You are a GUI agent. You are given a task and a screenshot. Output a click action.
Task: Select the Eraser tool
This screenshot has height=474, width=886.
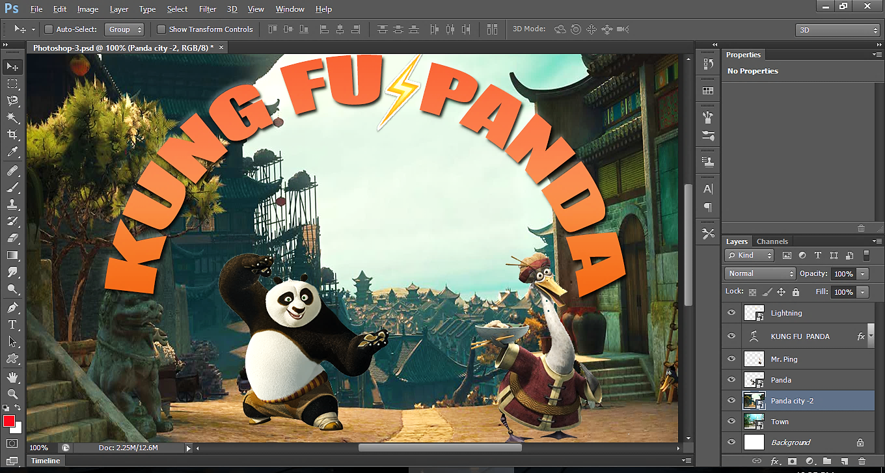pyautogui.click(x=12, y=238)
